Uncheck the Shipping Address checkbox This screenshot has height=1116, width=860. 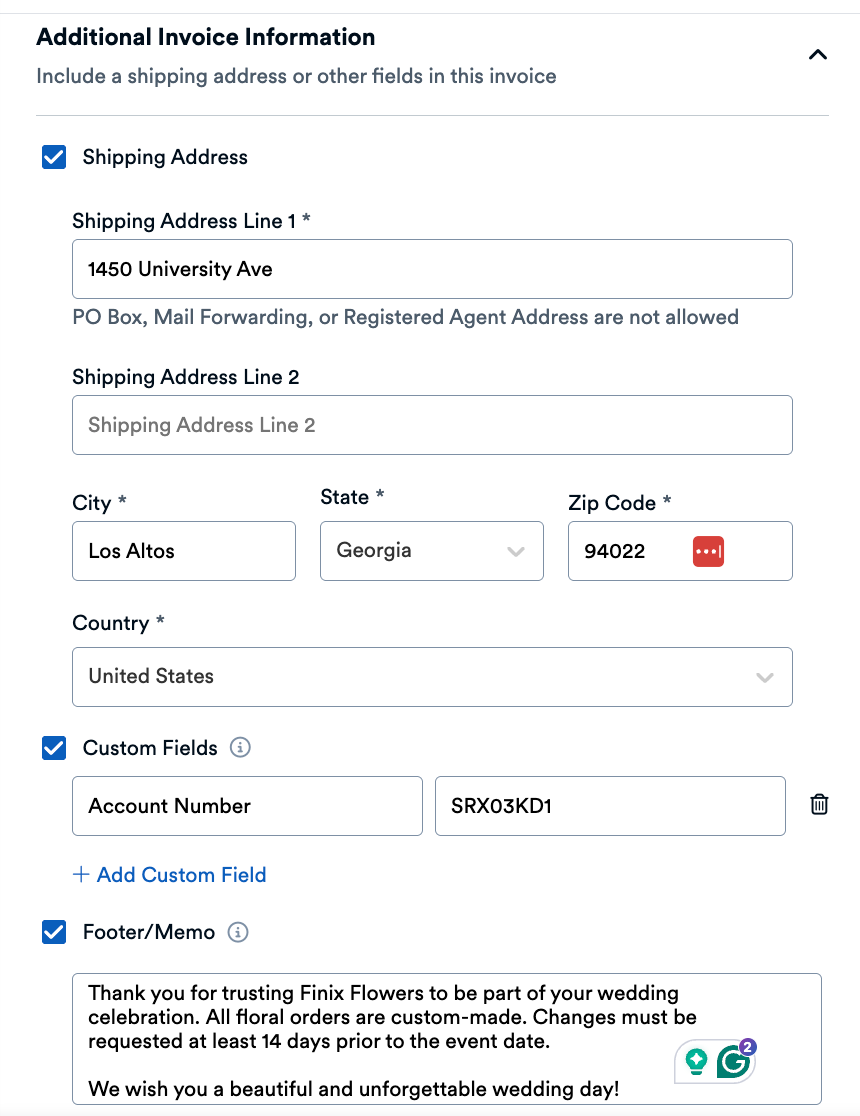[x=53, y=157]
